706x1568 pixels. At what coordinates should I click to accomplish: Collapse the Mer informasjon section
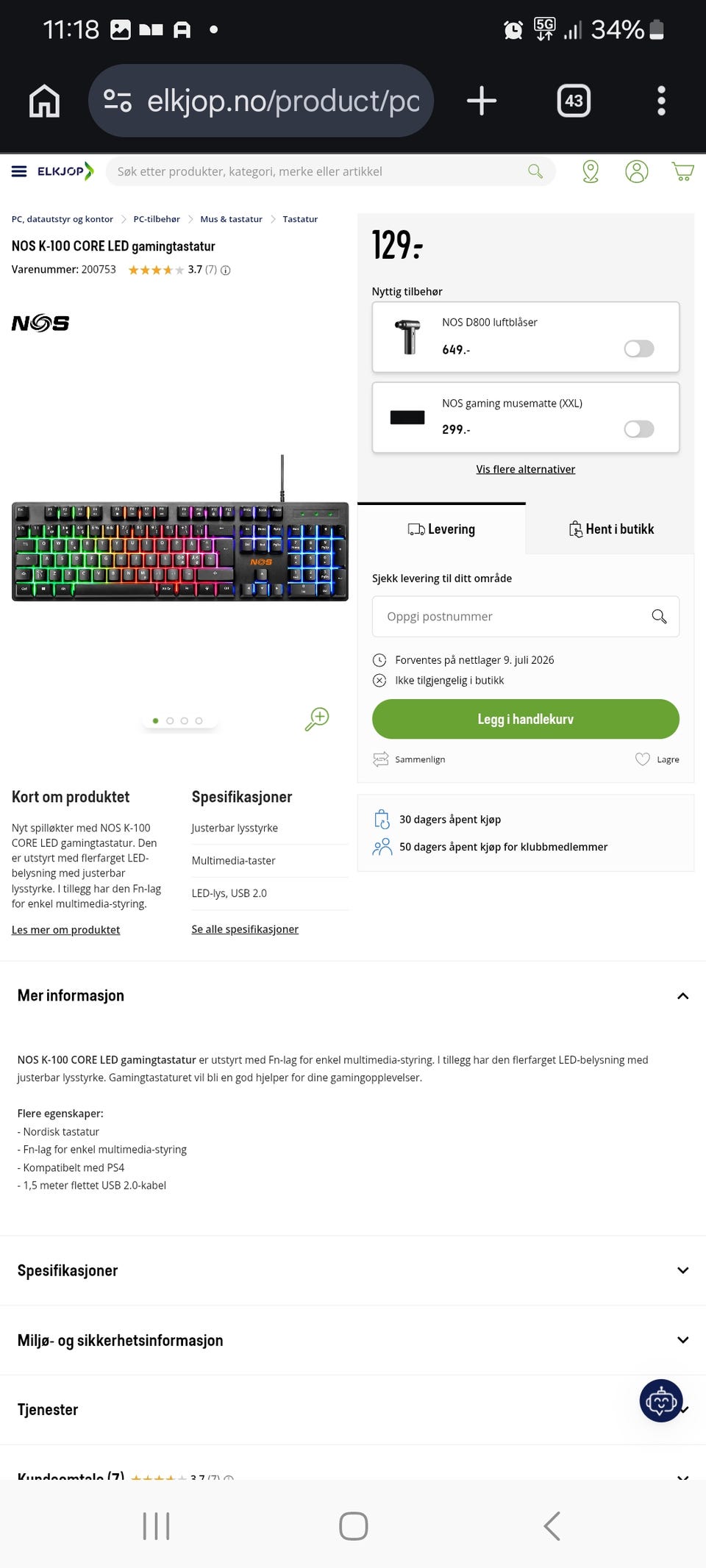pos(682,995)
